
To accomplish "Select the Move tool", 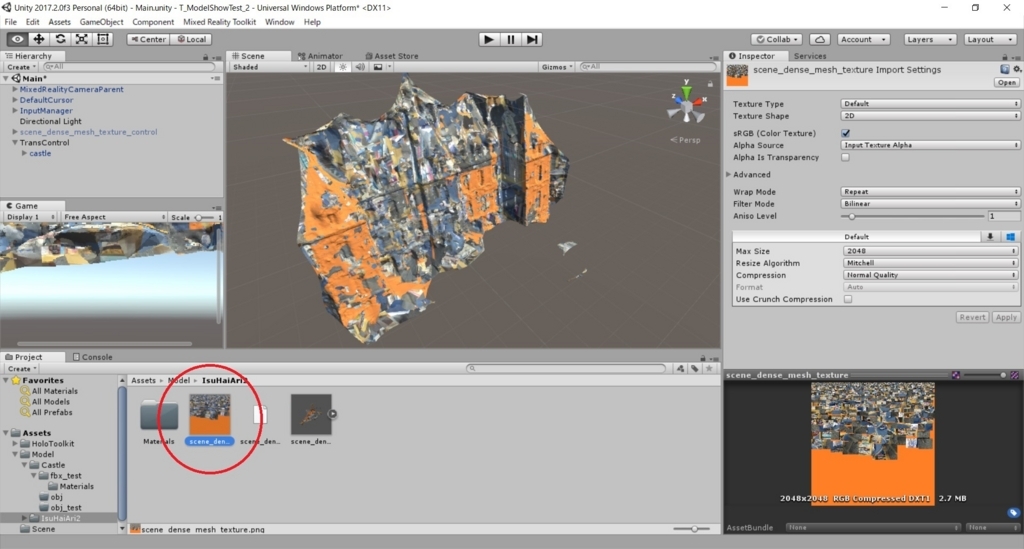I will 39,39.
